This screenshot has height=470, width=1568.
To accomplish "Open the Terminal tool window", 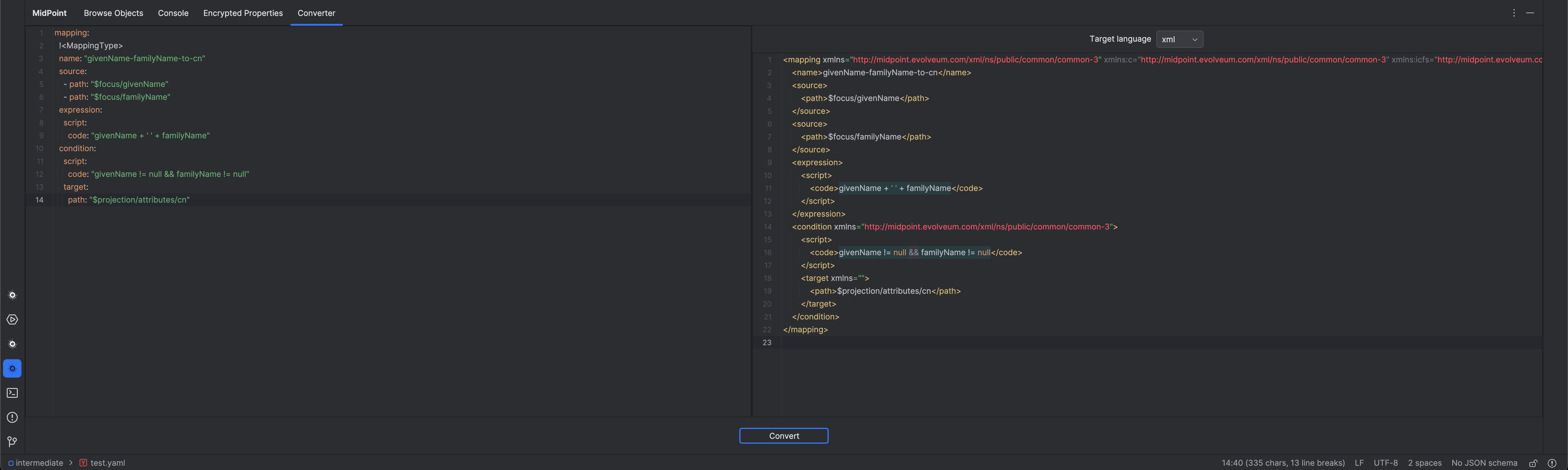I will (x=12, y=393).
